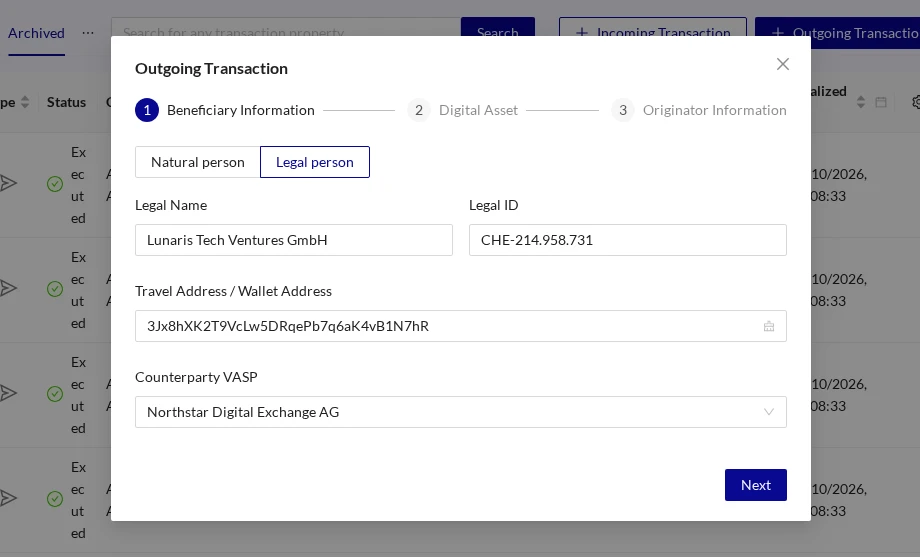Click the third row's outgoing send icon
The image size is (920, 557).
pos(8,393)
